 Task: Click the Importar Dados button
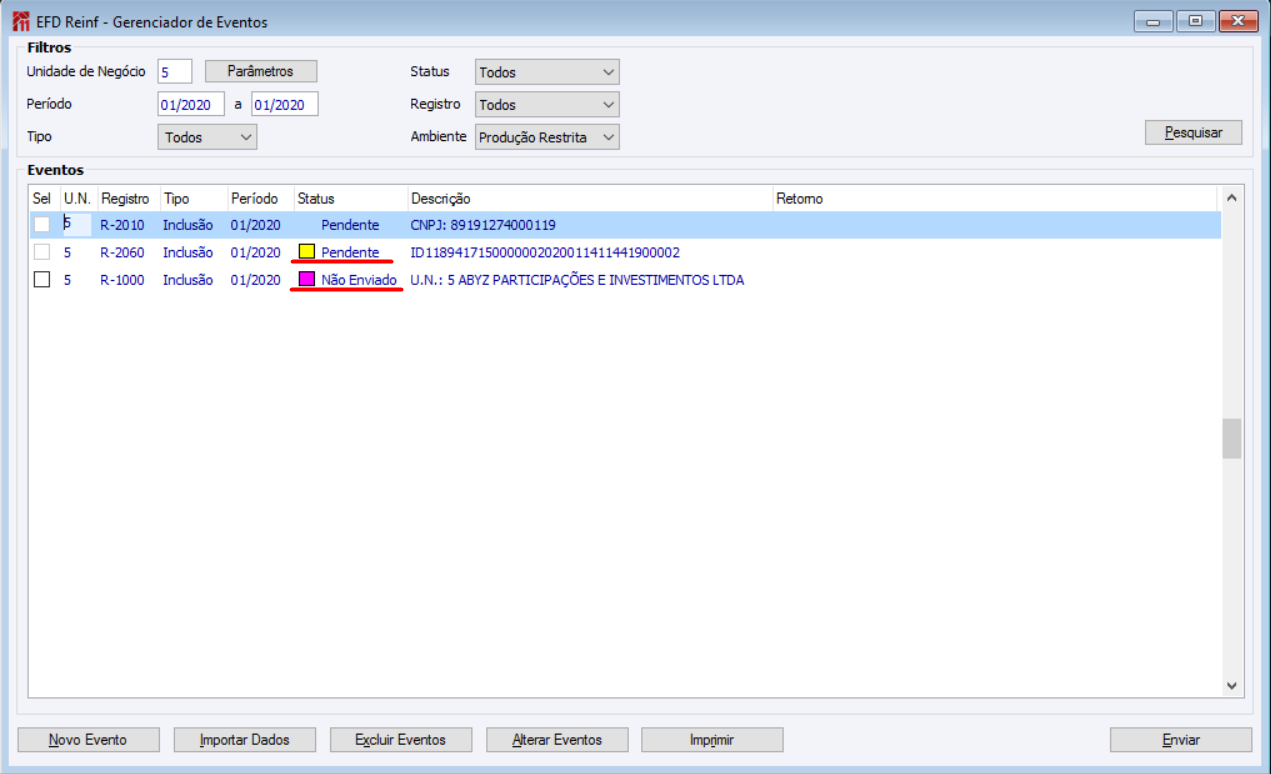click(x=245, y=740)
